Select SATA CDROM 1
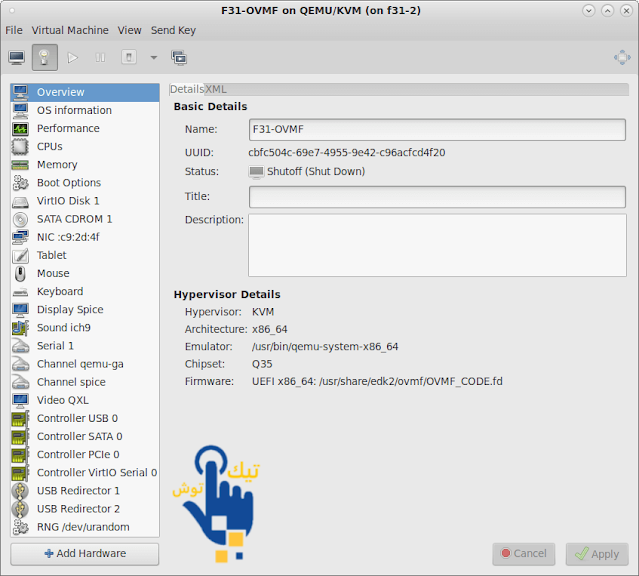The image size is (639, 576). point(85,219)
